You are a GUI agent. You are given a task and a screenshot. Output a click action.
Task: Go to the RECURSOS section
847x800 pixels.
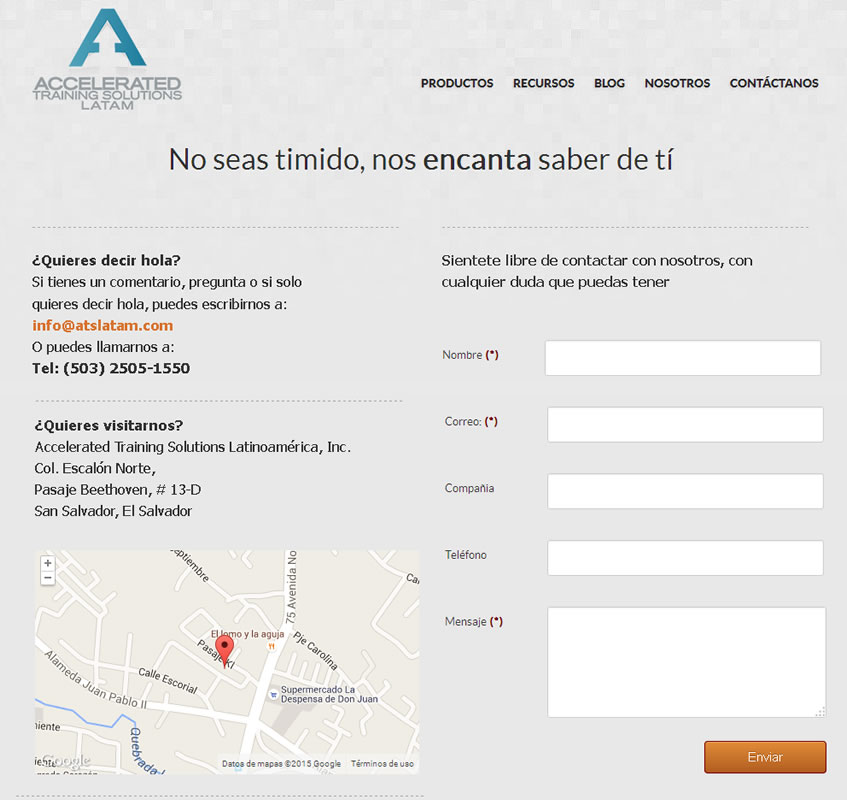coord(543,83)
